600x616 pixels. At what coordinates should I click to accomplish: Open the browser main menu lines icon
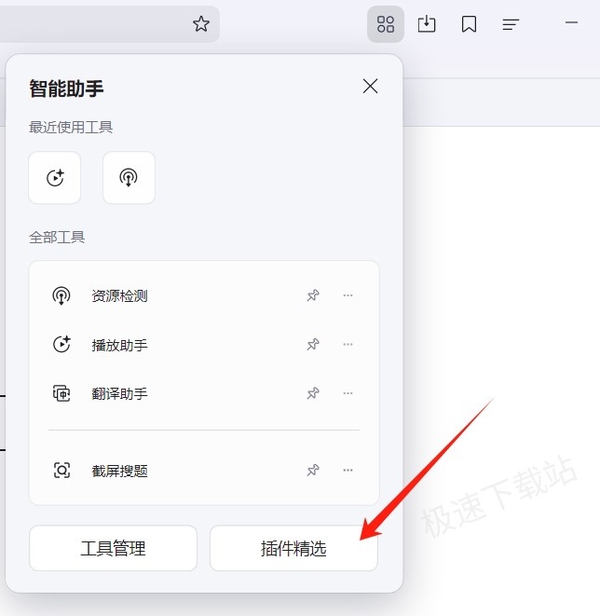[510, 25]
